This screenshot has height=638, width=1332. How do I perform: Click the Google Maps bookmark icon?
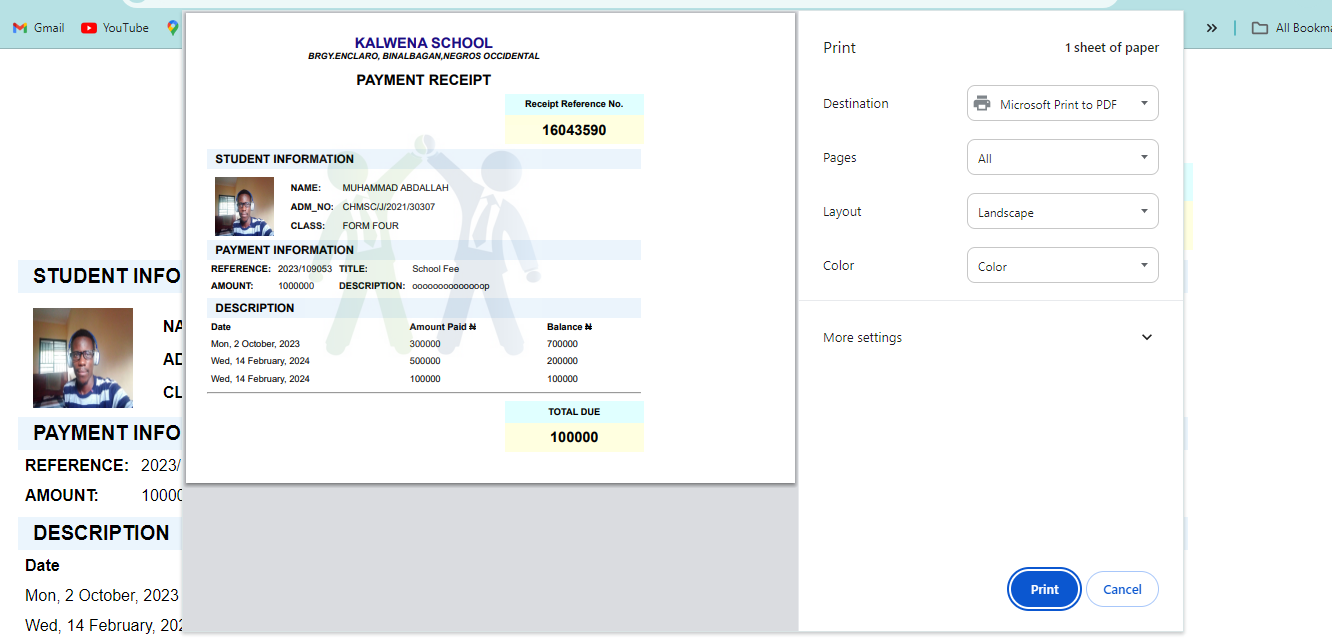(173, 28)
